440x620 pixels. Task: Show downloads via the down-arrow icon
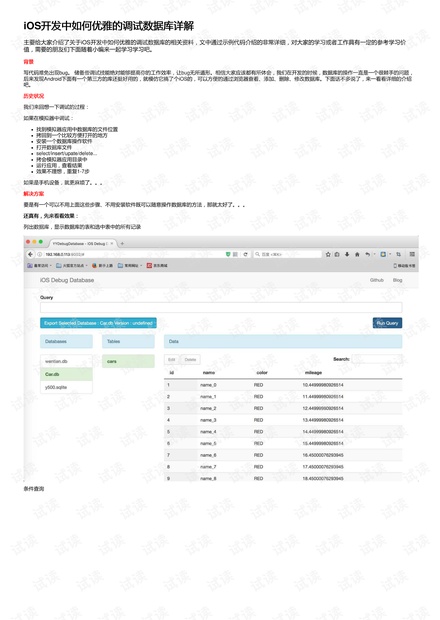(x=347, y=254)
